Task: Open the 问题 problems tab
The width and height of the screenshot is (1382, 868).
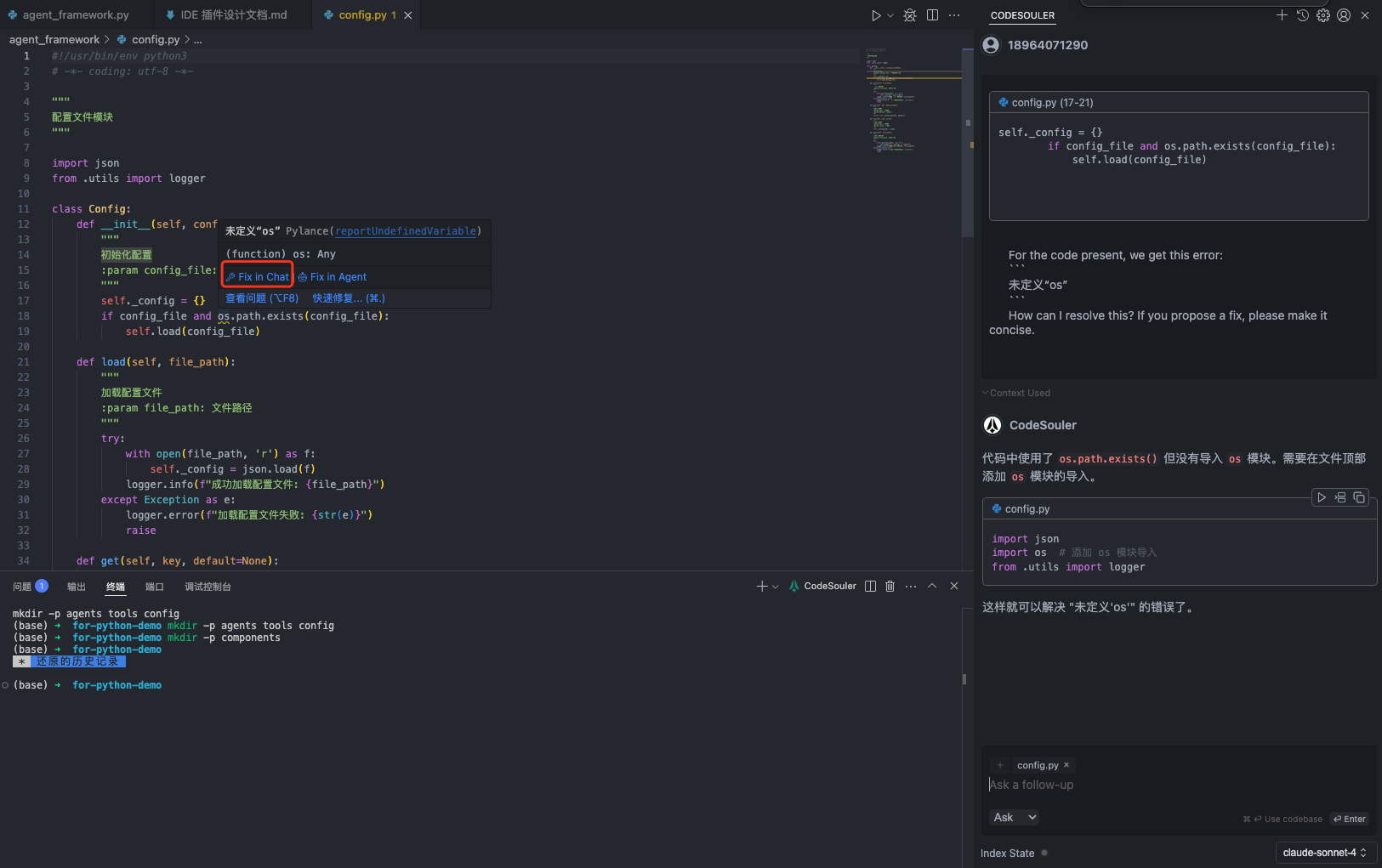Action: point(22,587)
